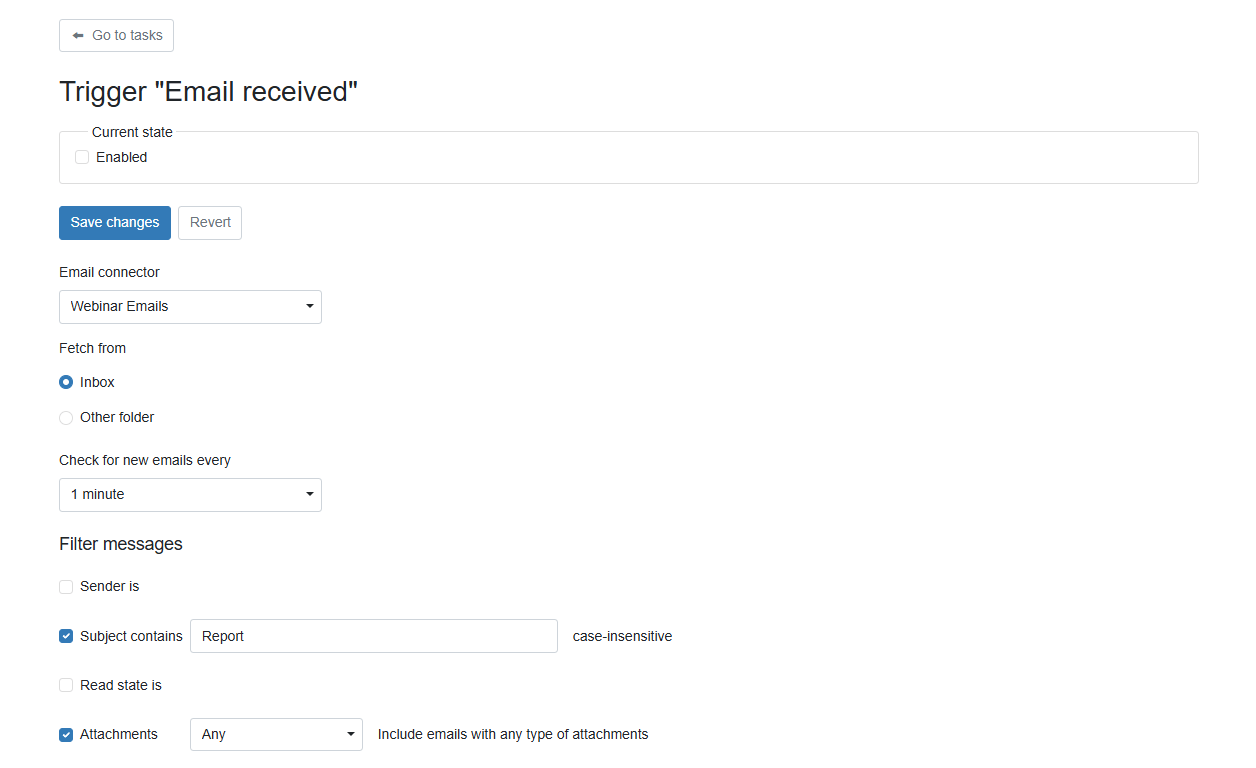Focus the subject text field containing Report

coord(374,636)
